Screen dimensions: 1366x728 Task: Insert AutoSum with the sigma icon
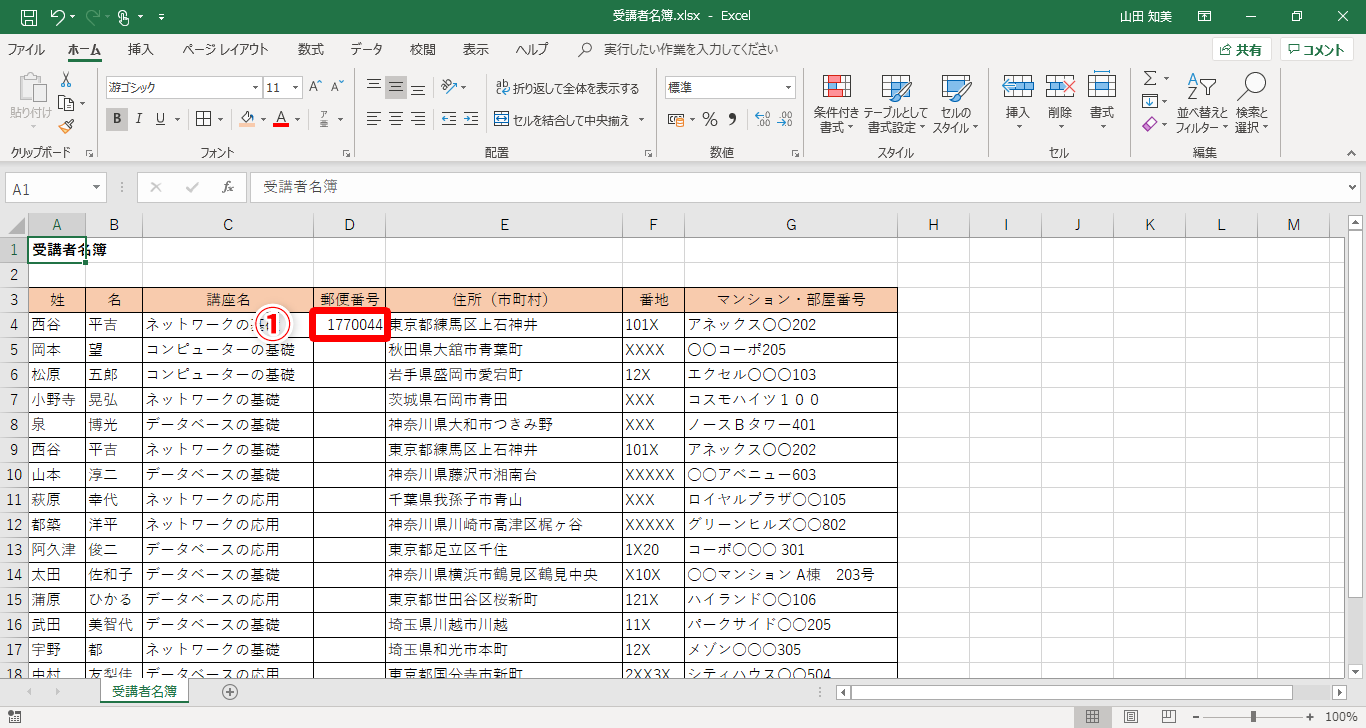tap(1150, 78)
